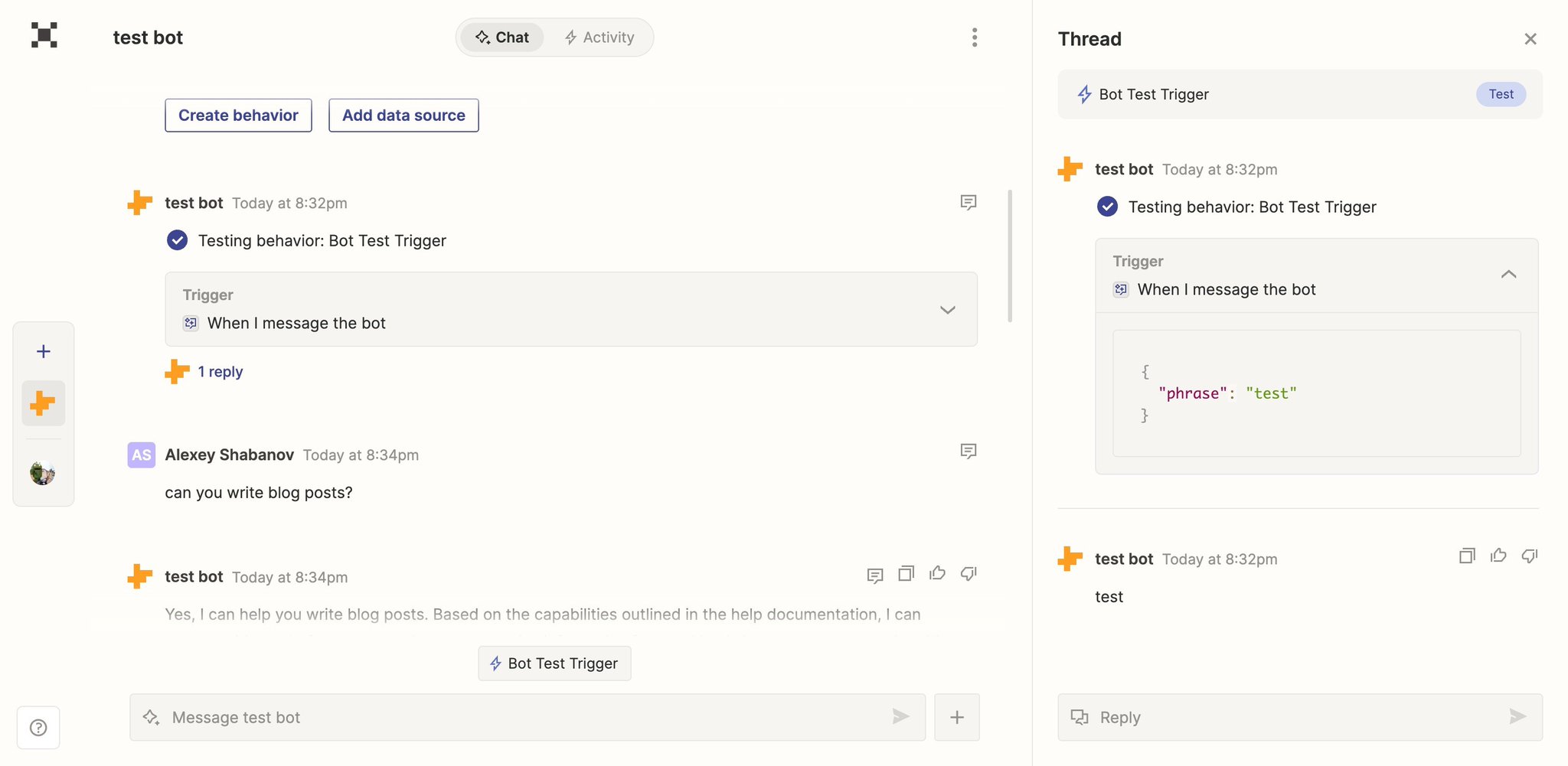This screenshot has height=766, width=1568.
Task: Reply in thread on 8:34pm test bot message
Action: (875, 575)
